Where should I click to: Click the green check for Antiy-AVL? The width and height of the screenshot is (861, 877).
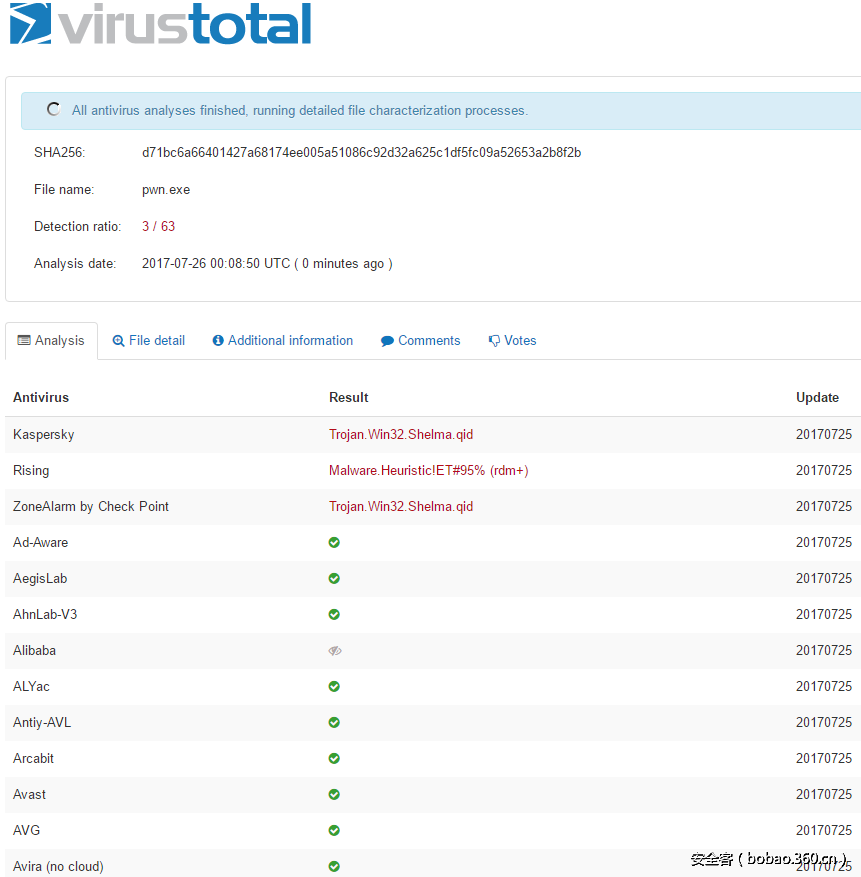coord(334,723)
